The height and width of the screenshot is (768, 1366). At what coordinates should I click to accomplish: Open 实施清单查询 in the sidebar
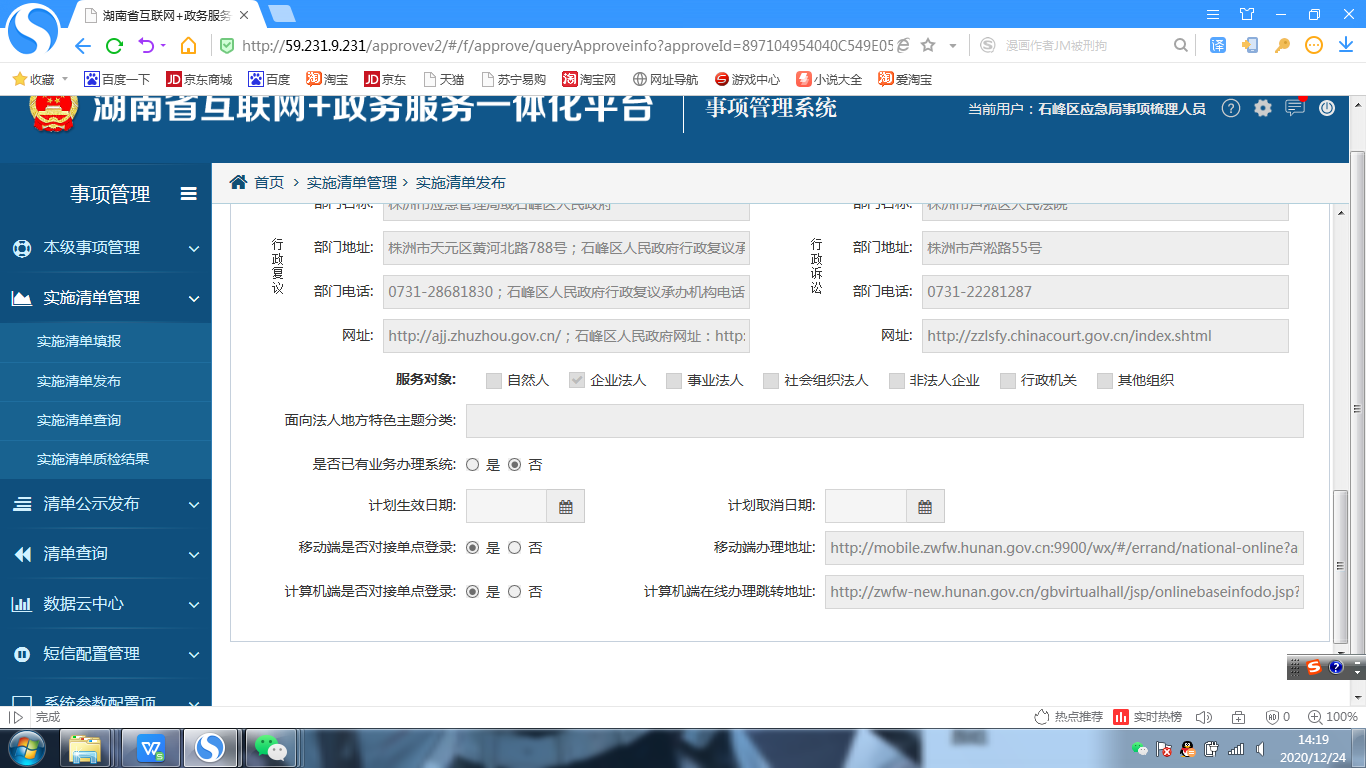79,420
